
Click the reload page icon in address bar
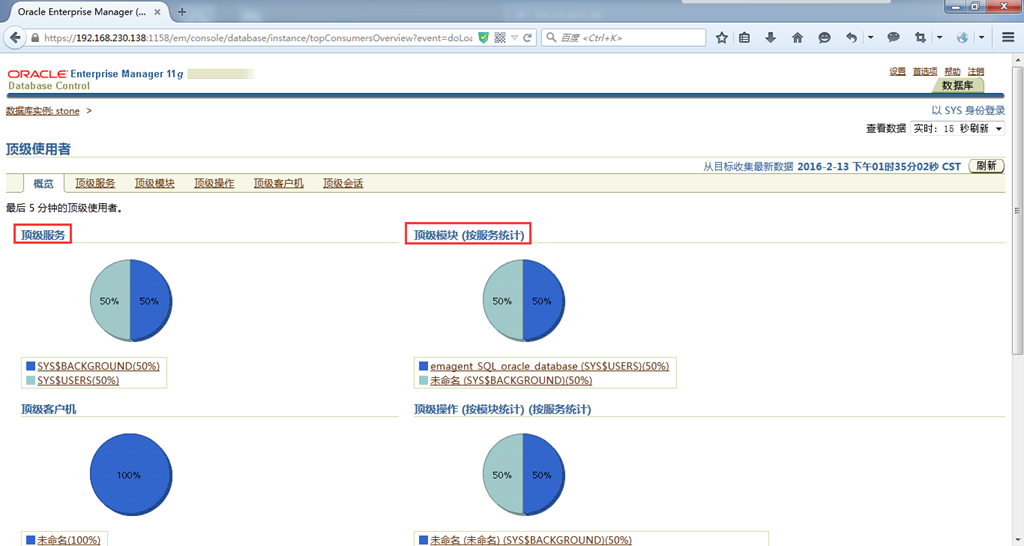[529, 38]
